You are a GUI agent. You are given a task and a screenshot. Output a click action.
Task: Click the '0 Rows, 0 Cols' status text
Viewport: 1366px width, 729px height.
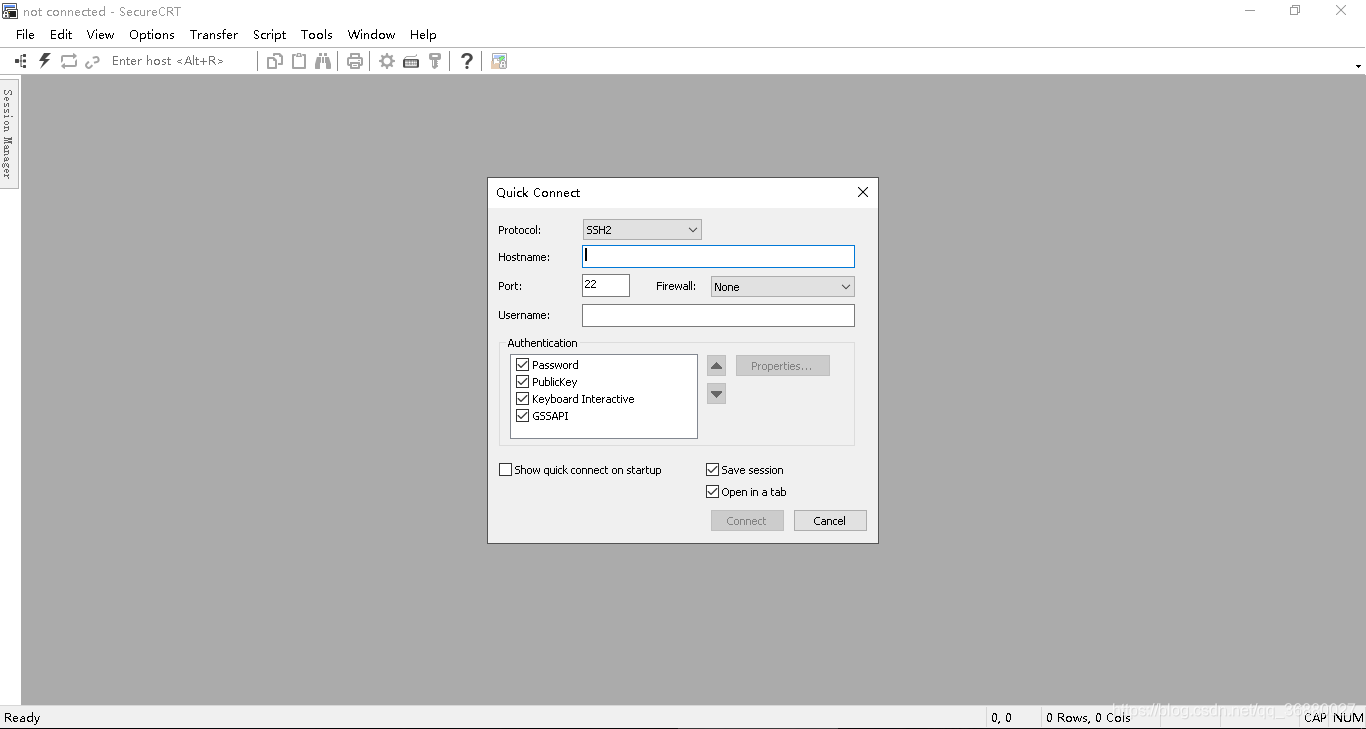(1088, 718)
